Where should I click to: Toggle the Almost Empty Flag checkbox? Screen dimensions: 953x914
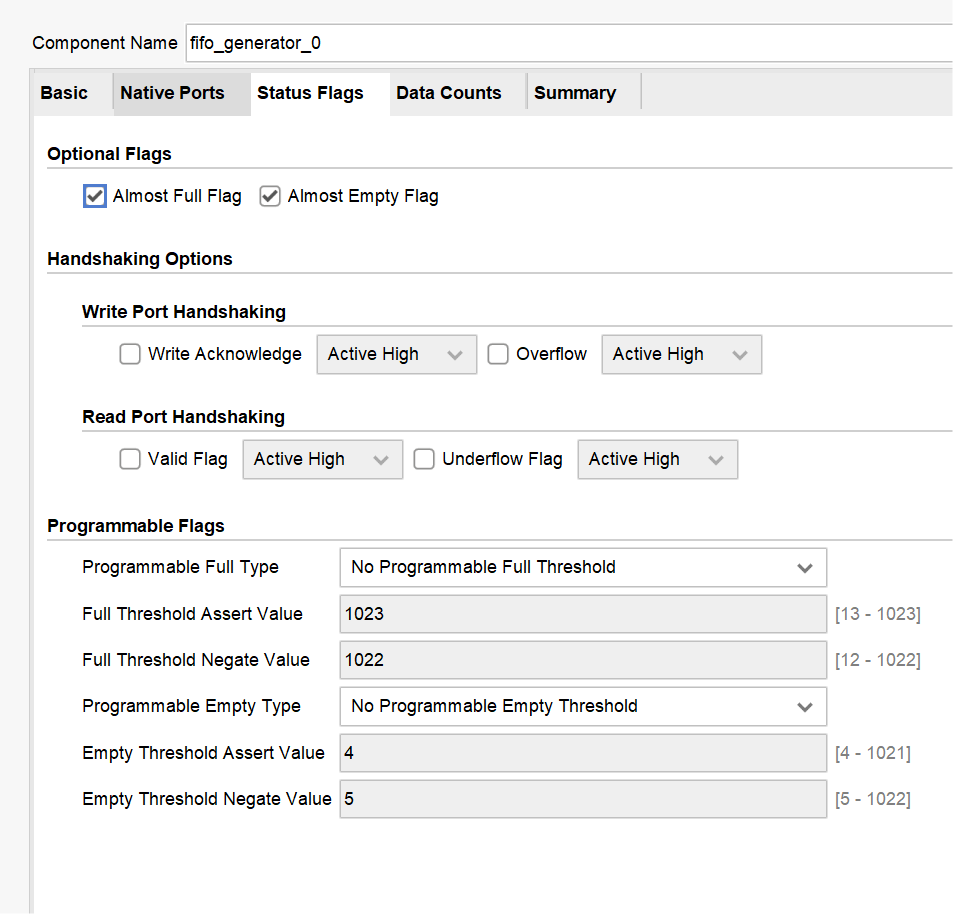point(270,196)
